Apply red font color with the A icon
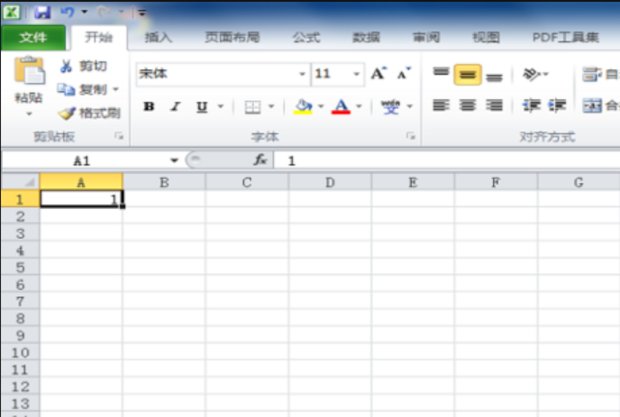The image size is (620, 417). click(341, 106)
